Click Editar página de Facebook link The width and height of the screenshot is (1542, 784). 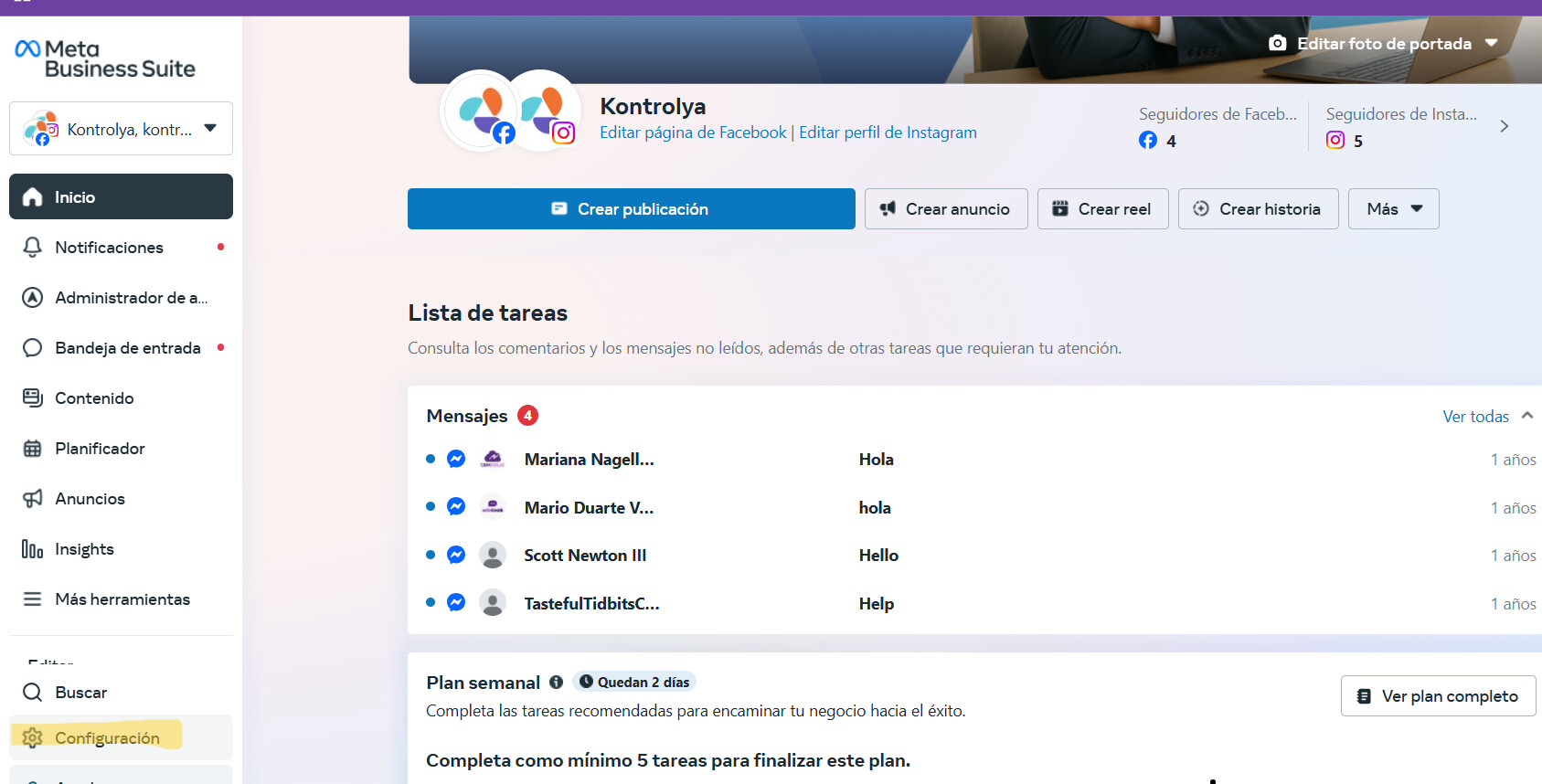click(x=693, y=132)
